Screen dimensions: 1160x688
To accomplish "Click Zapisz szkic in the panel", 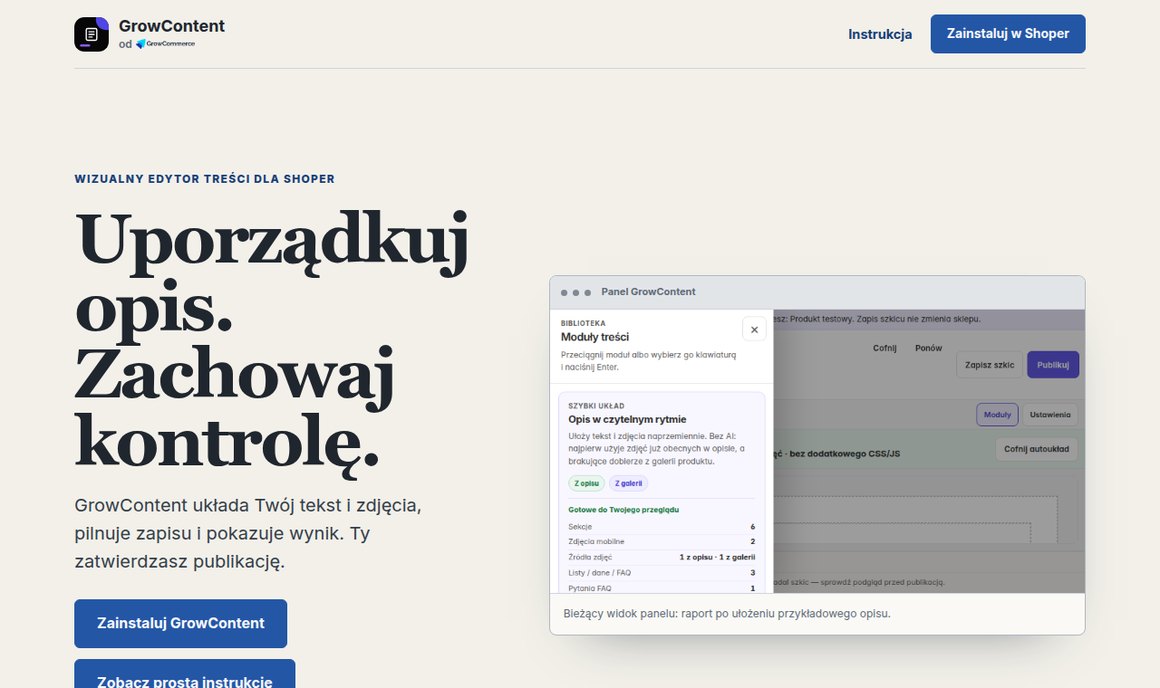I will coord(989,365).
